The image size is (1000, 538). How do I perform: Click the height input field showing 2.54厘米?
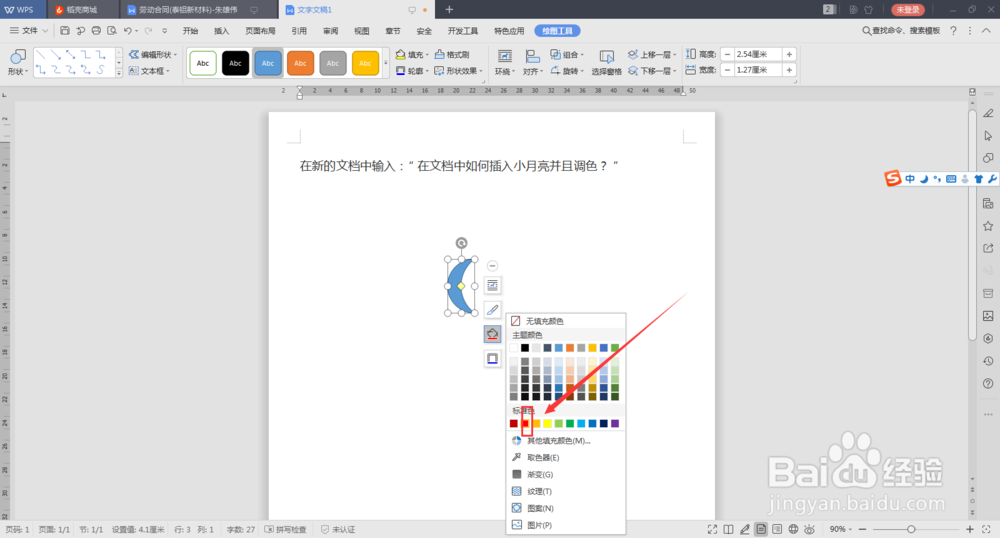758,54
